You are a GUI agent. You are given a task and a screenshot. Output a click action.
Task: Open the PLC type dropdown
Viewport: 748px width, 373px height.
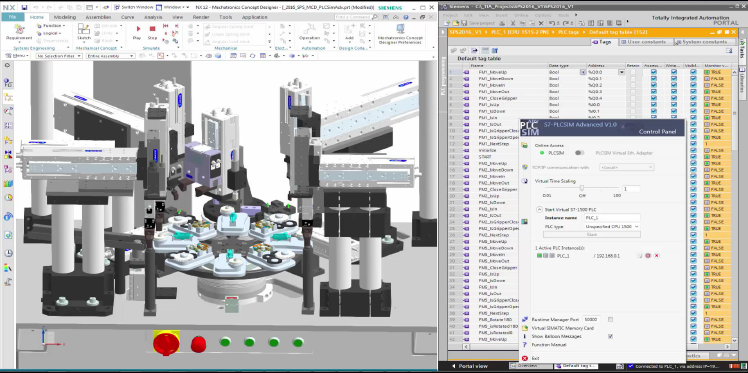click(612, 227)
